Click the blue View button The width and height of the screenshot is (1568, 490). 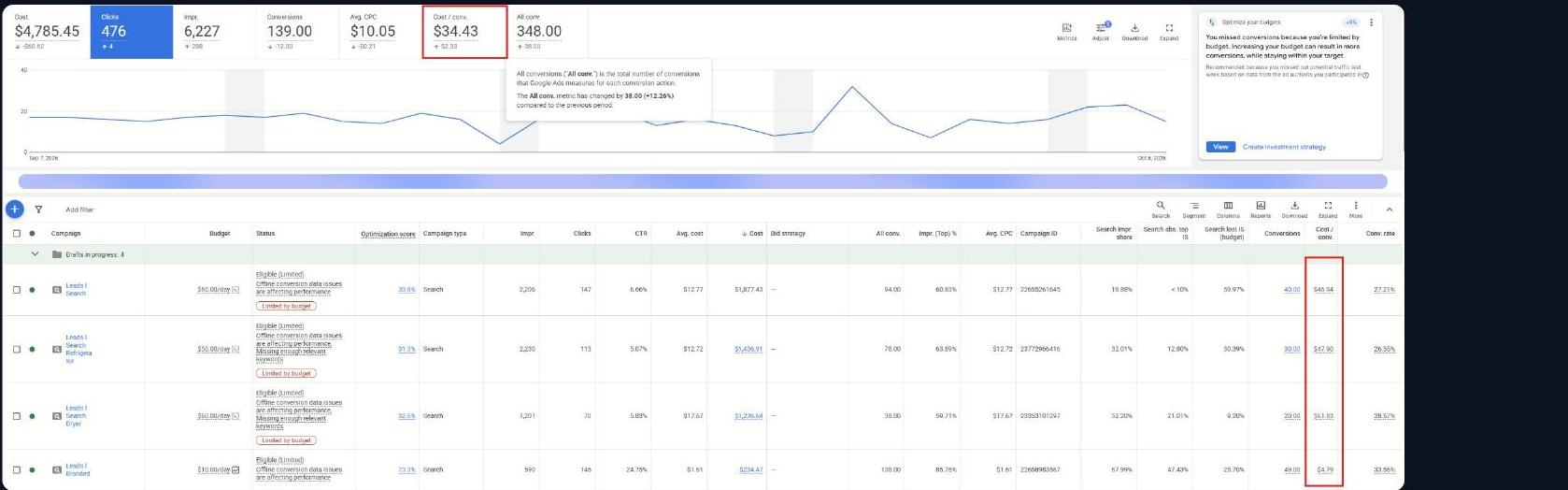tap(1220, 147)
